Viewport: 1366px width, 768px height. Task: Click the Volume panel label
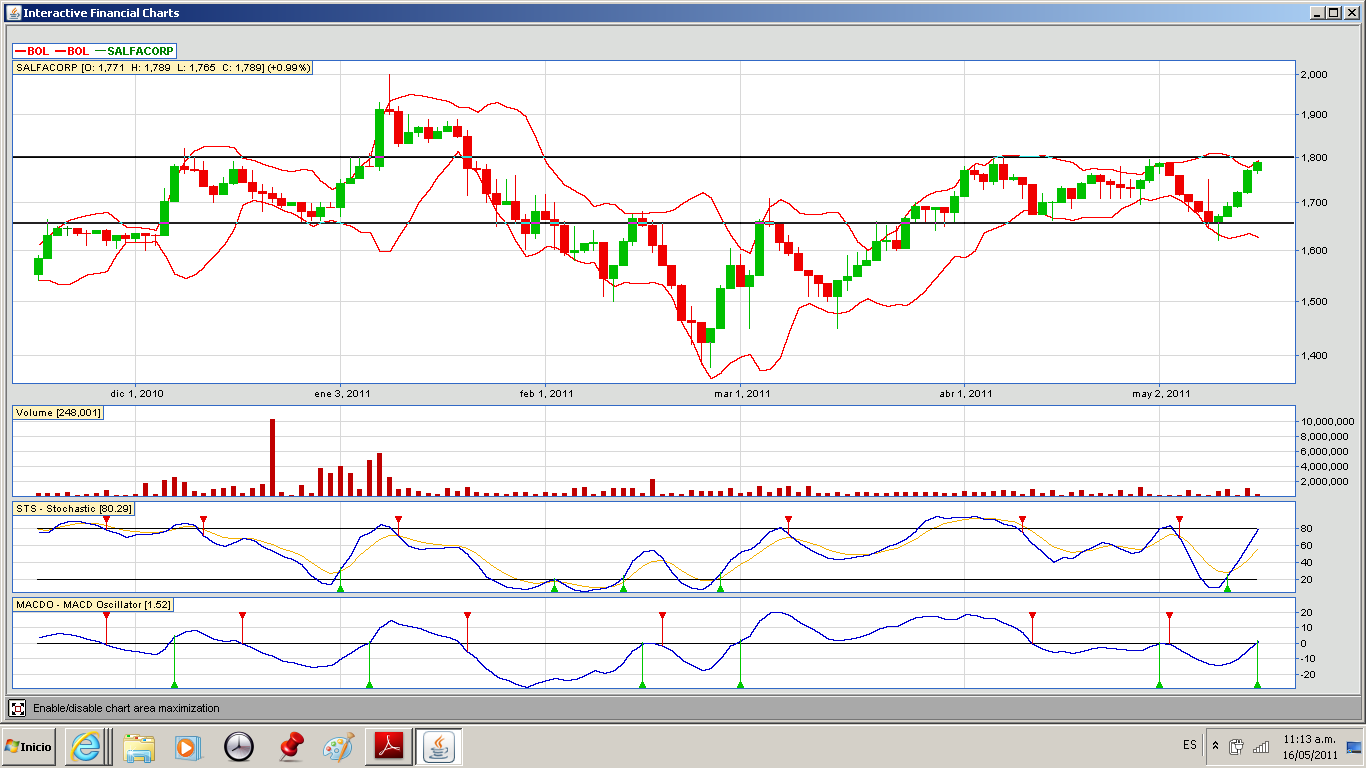pyautogui.click(x=58, y=413)
